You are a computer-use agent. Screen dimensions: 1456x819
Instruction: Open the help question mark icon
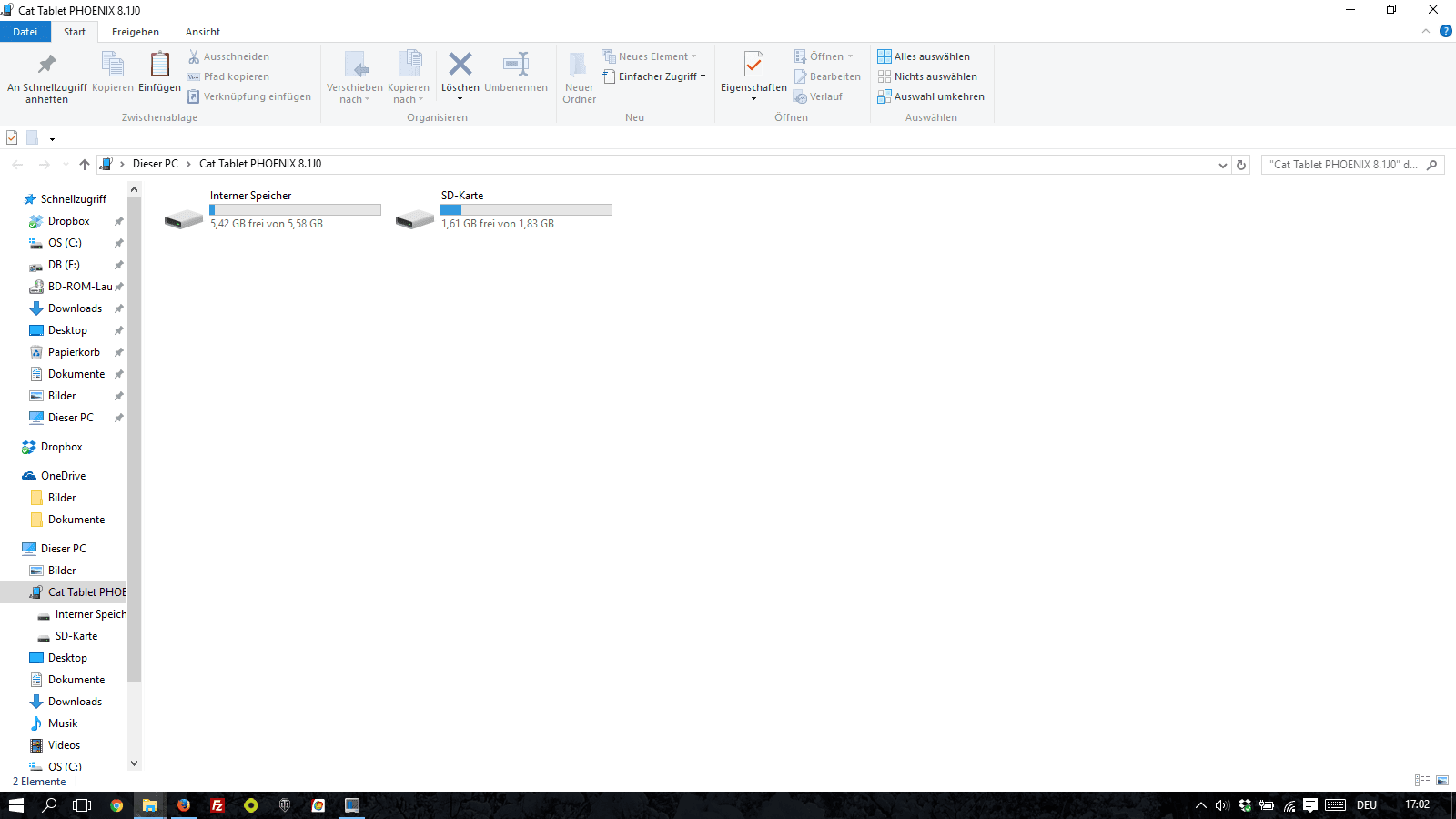coord(1445,31)
